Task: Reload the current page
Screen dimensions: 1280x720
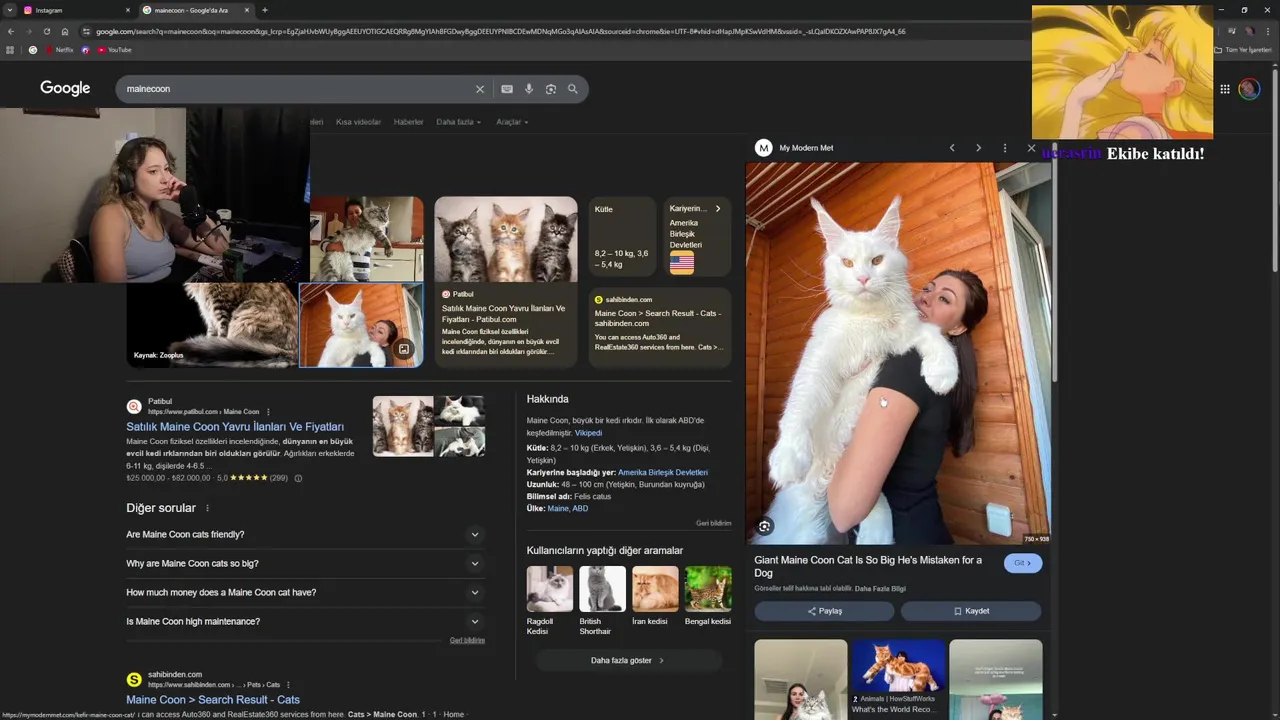Action: pos(47,31)
